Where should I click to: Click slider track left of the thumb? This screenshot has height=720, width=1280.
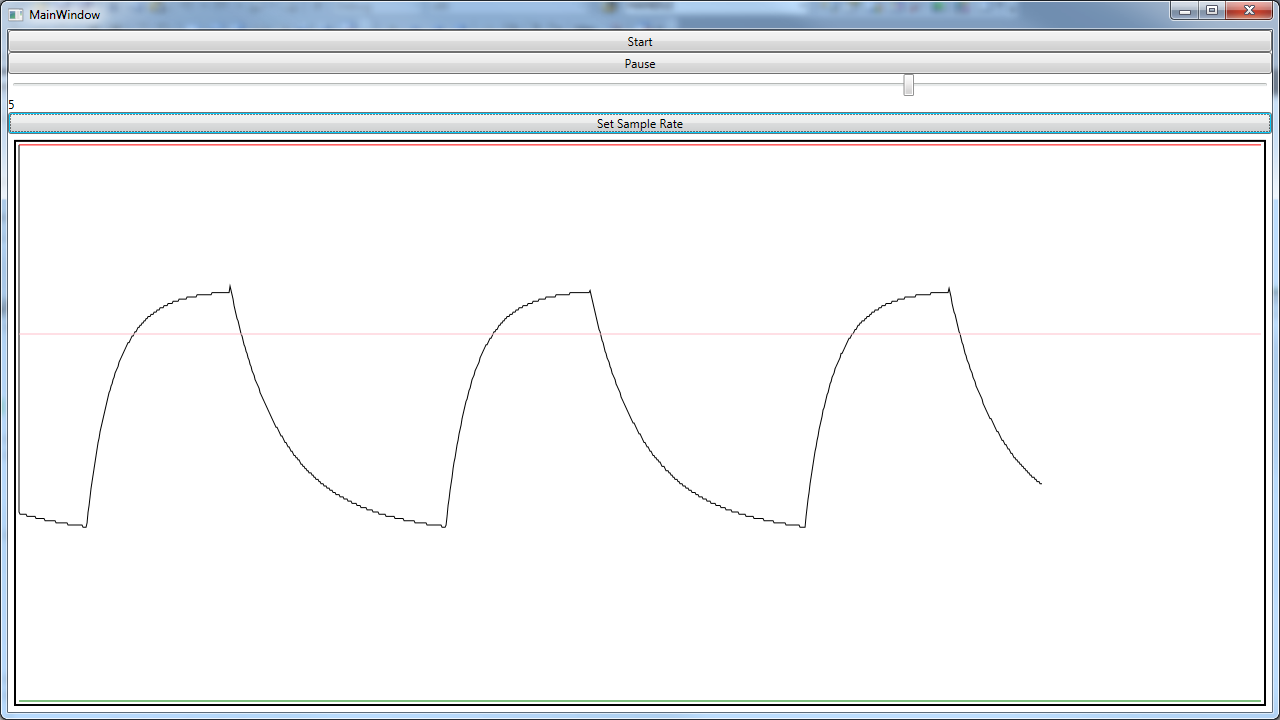click(x=450, y=85)
